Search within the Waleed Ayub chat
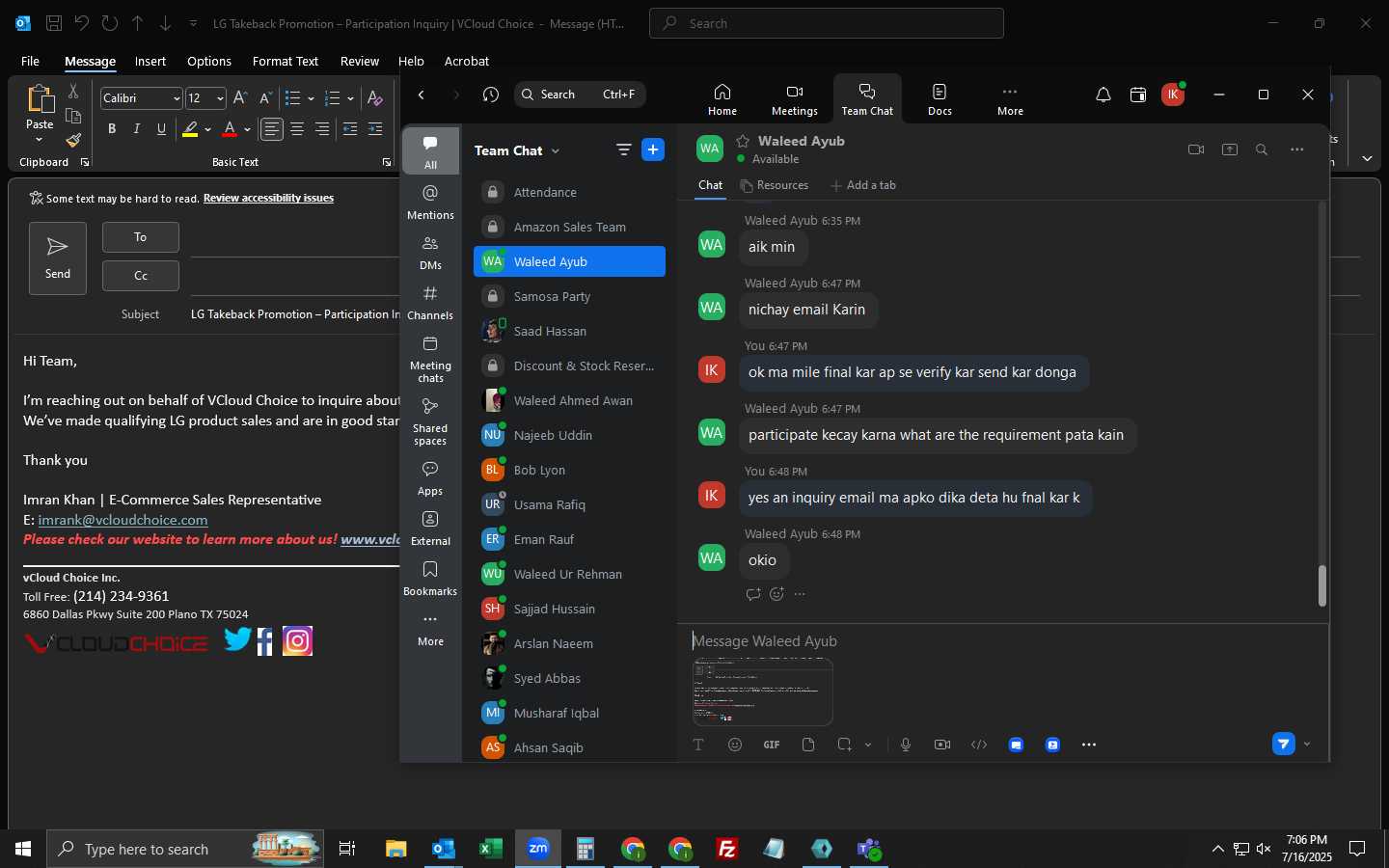The height and width of the screenshot is (868, 1389). point(1262,149)
